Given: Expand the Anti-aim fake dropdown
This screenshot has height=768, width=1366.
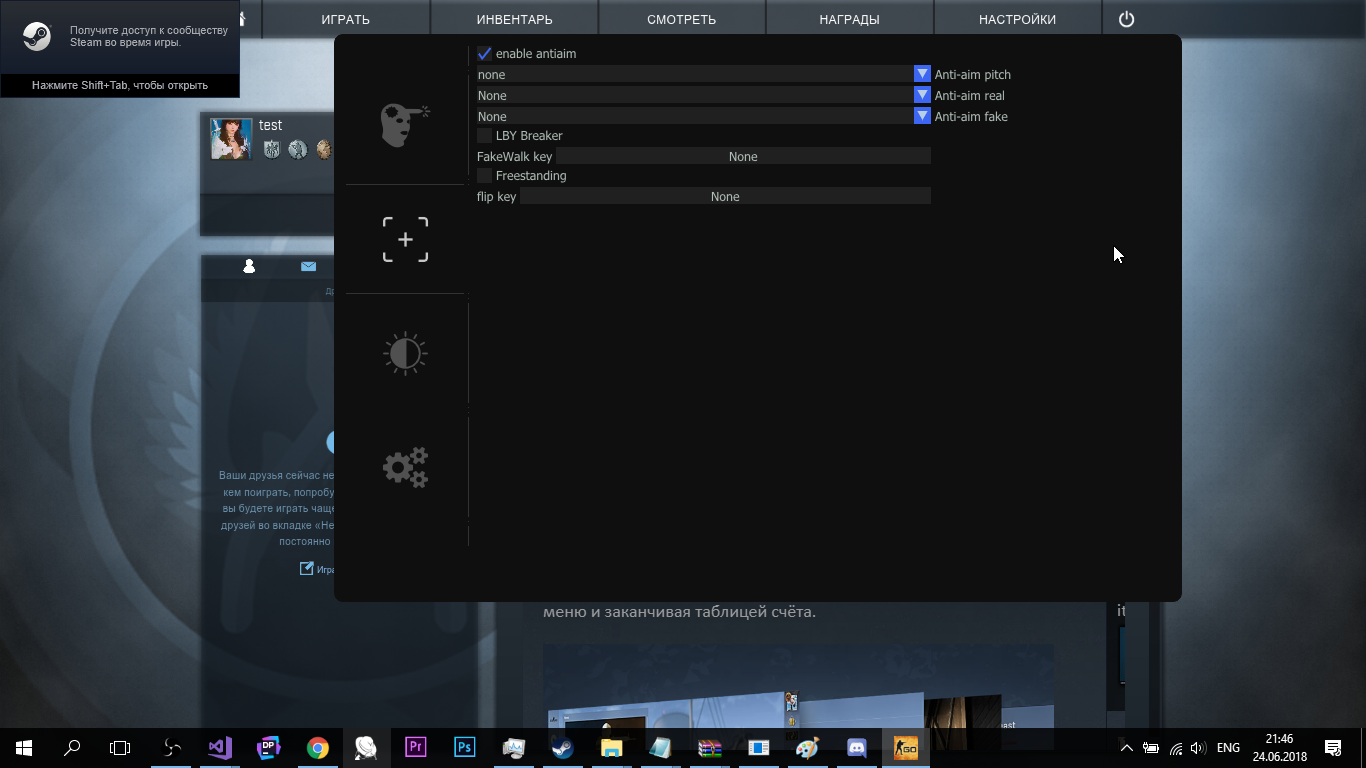Looking at the screenshot, I should click(x=920, y=116).
